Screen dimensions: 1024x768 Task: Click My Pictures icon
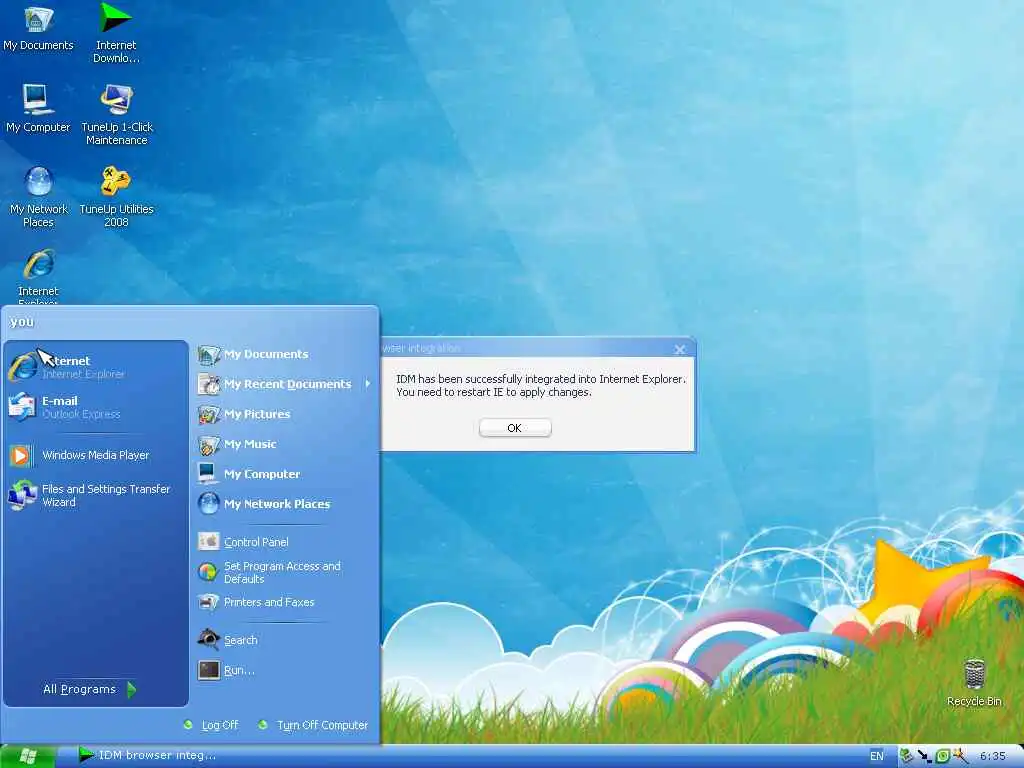click(x=208, y=414)
